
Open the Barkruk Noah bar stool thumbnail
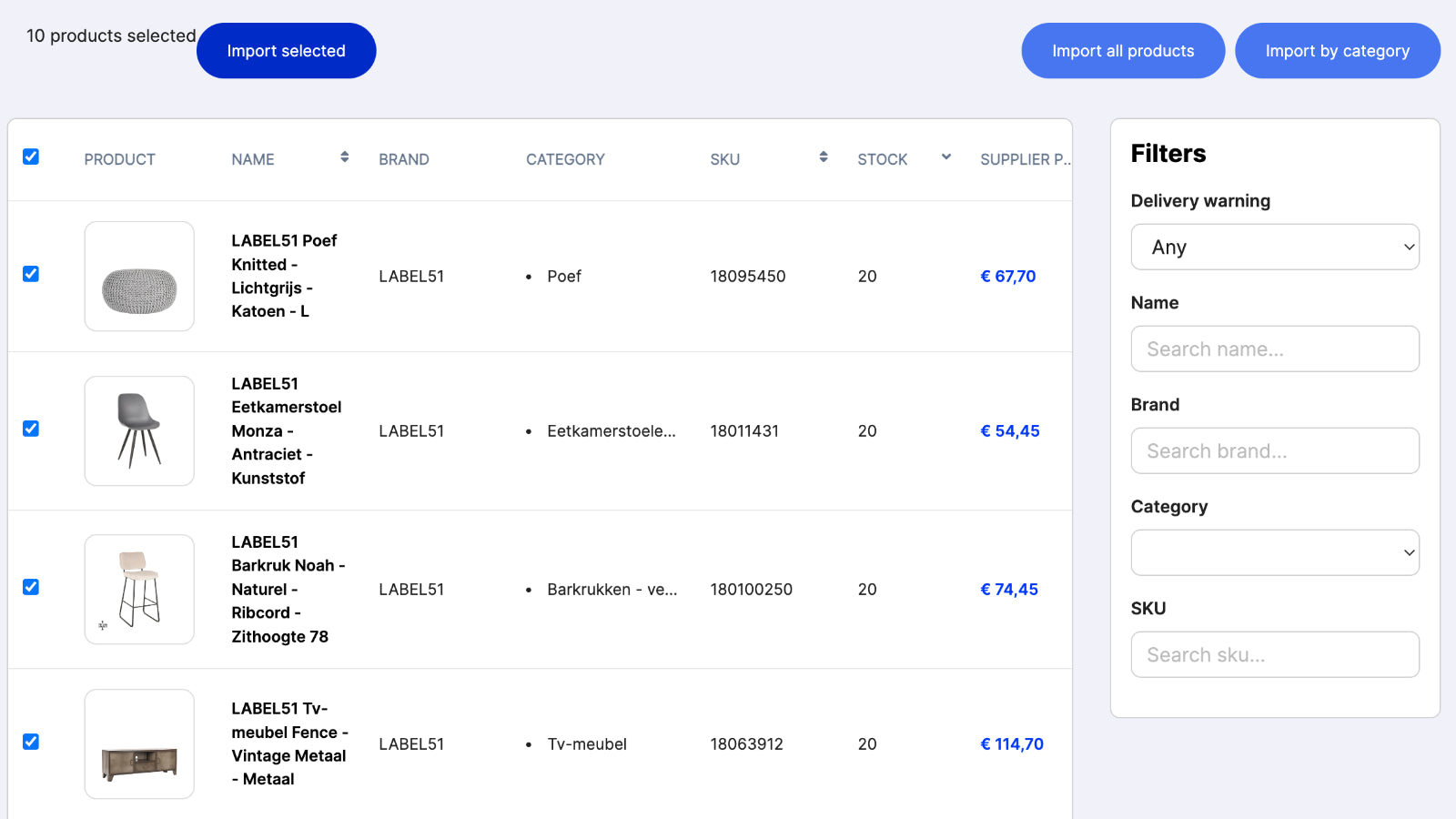click(x=139, y=590)
